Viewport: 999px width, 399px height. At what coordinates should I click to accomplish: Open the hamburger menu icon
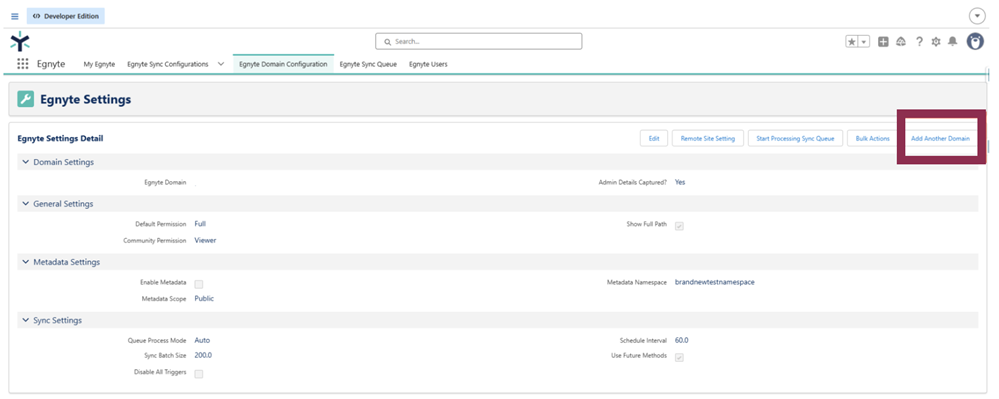tap(15, 17)
